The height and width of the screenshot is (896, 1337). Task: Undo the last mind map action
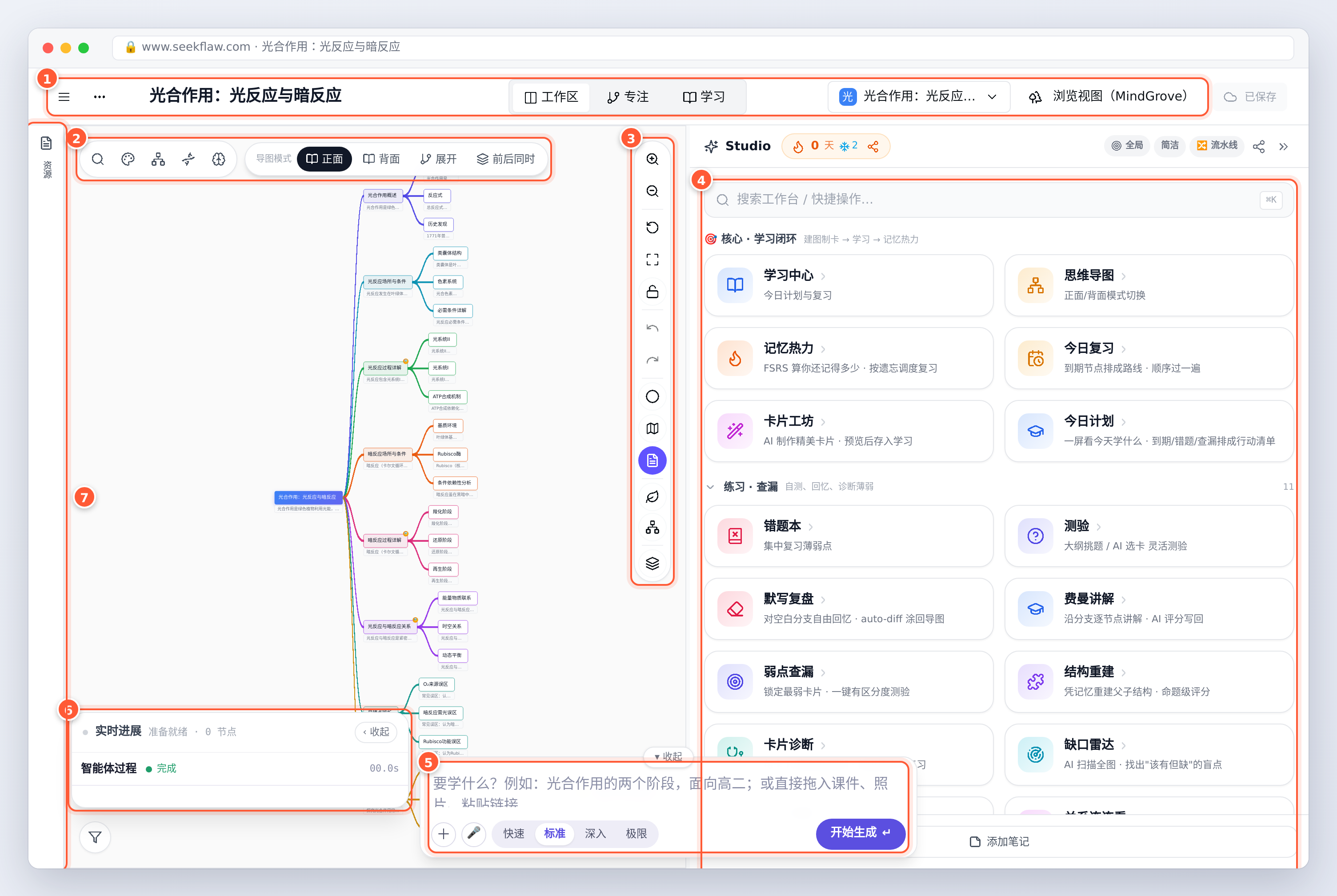click(x=652, y=328)
